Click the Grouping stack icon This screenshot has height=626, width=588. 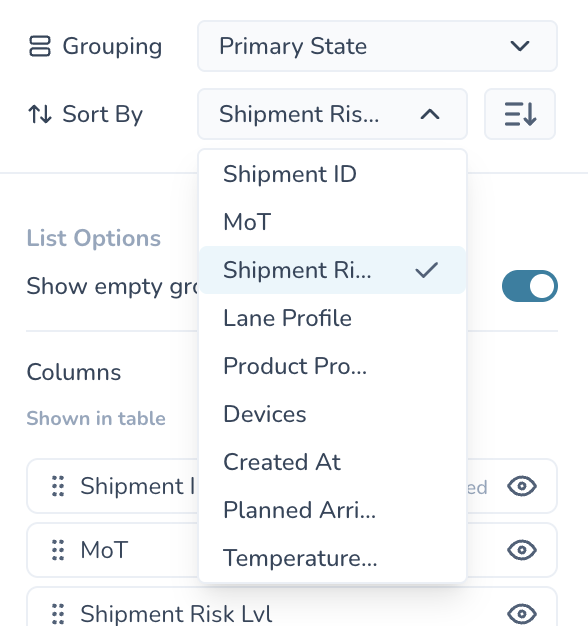pyautogui.click(x=40, y=46)
